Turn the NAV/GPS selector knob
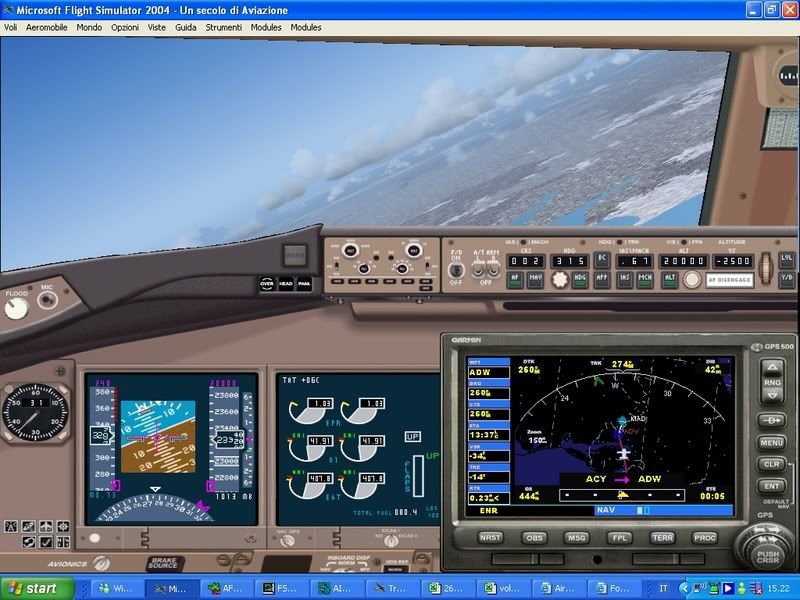800x600 pixels. 287,541
